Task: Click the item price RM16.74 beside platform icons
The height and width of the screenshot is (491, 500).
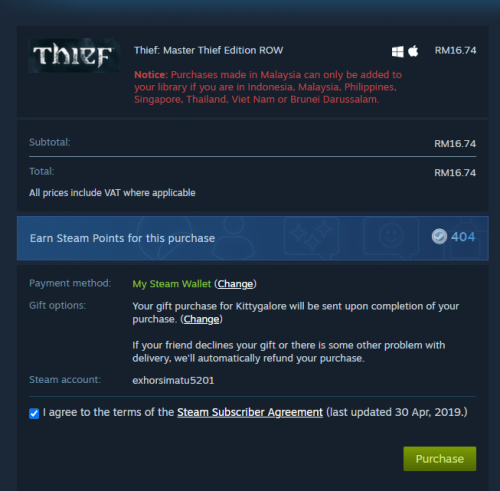Action: 455,50
